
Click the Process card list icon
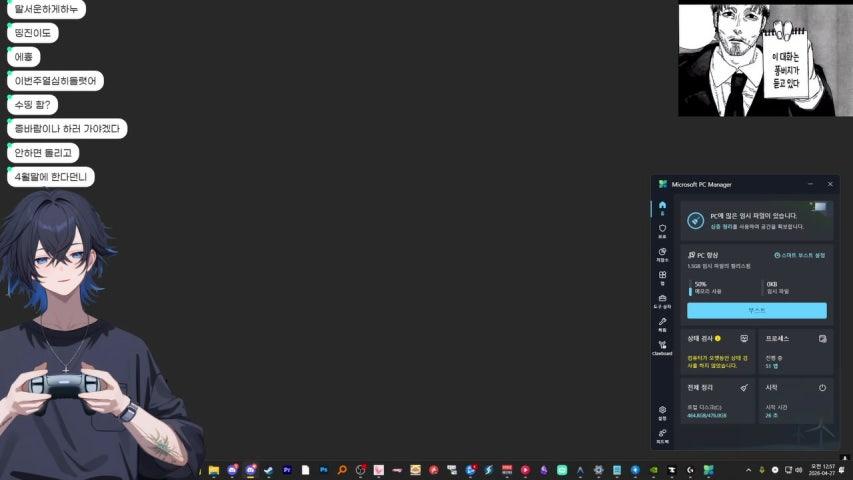[x=822, y=339]
